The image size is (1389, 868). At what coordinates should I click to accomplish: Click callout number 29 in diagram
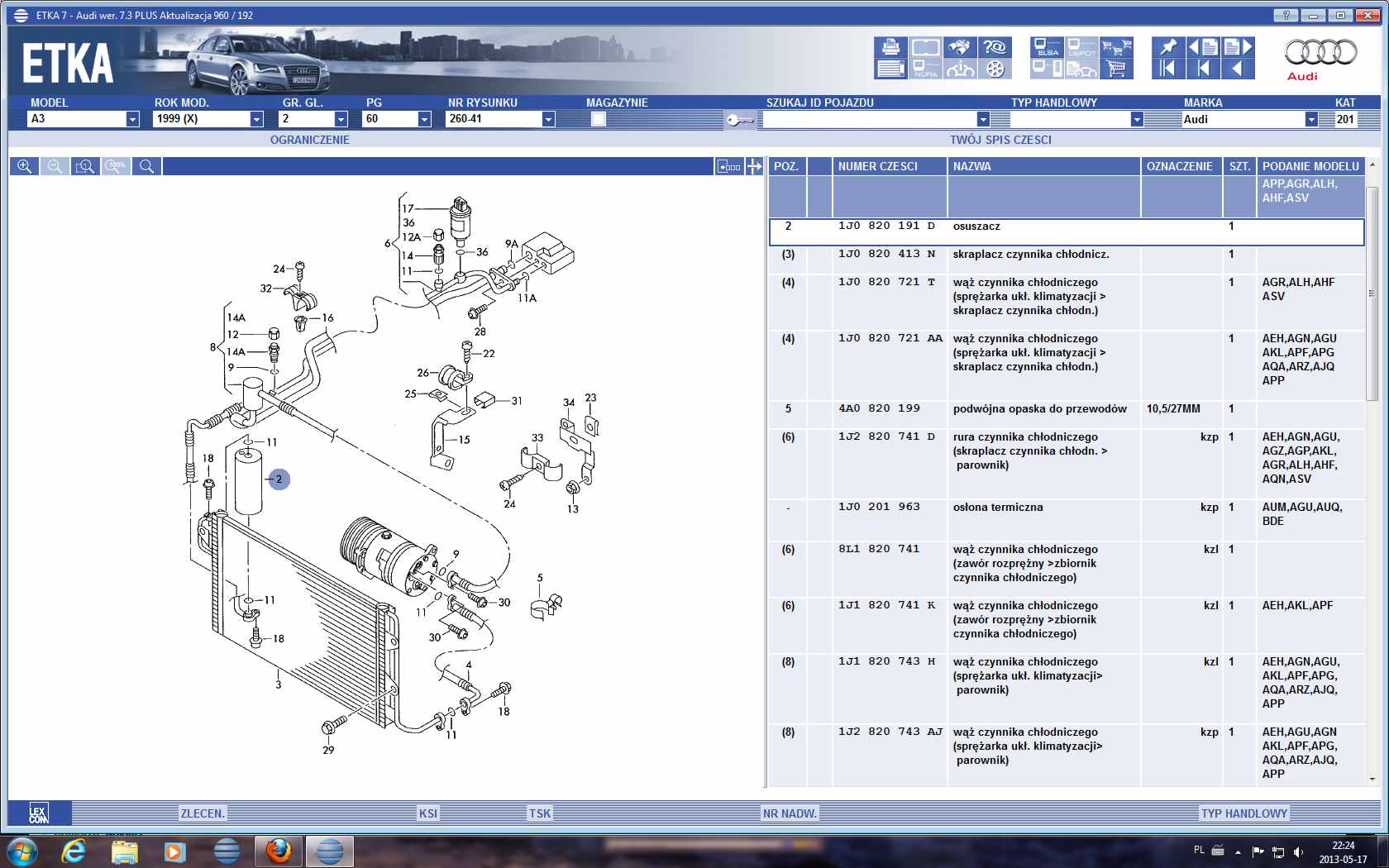[328, 750]
